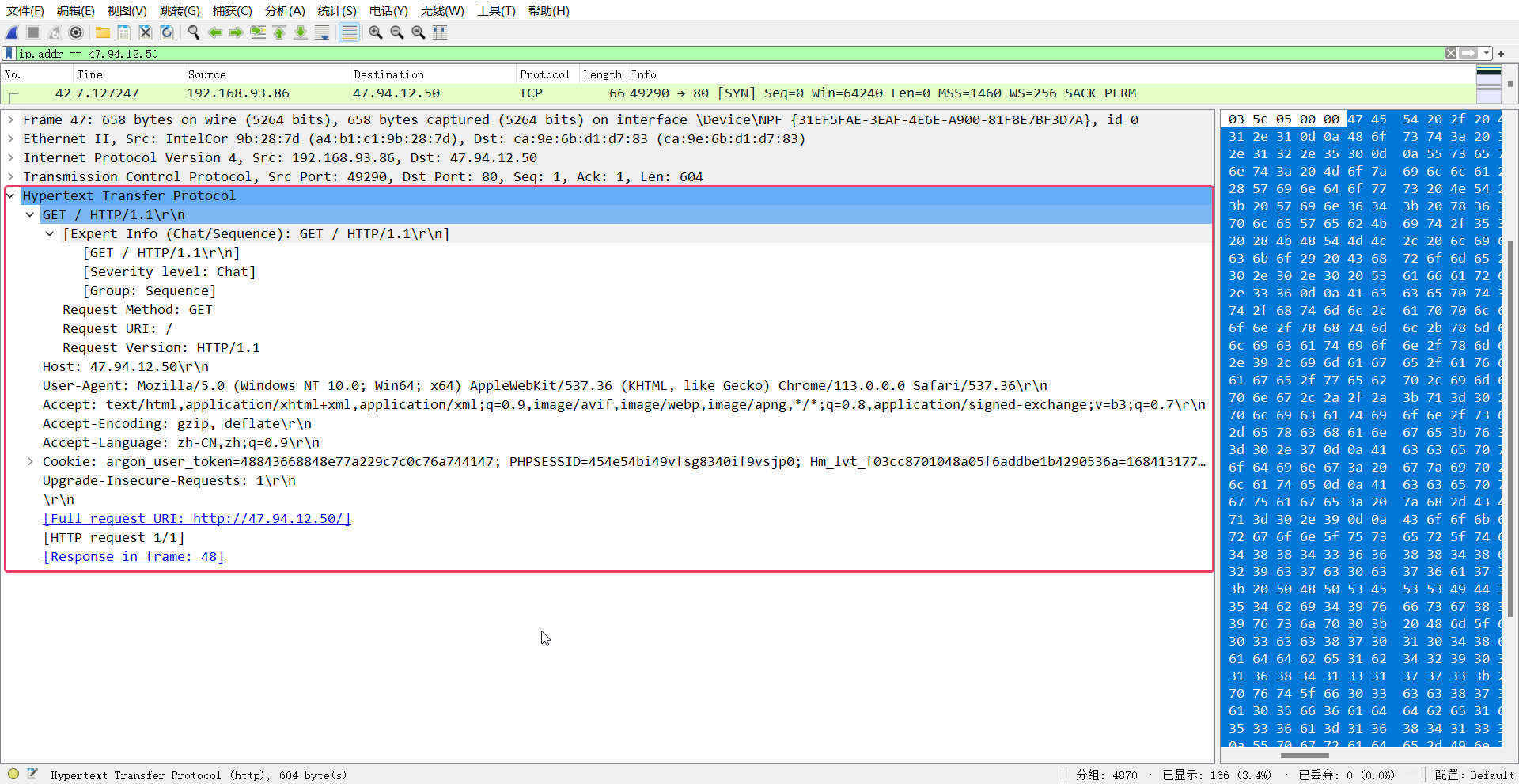Select the Host: 47.94.12.50 line

tap(126, 366)
